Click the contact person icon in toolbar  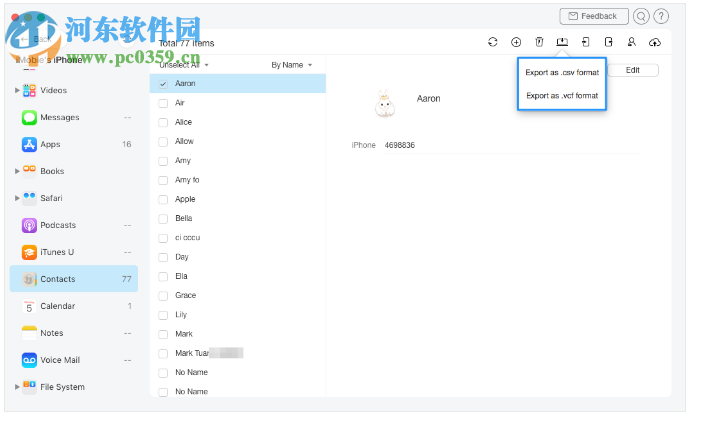point(631,42)
